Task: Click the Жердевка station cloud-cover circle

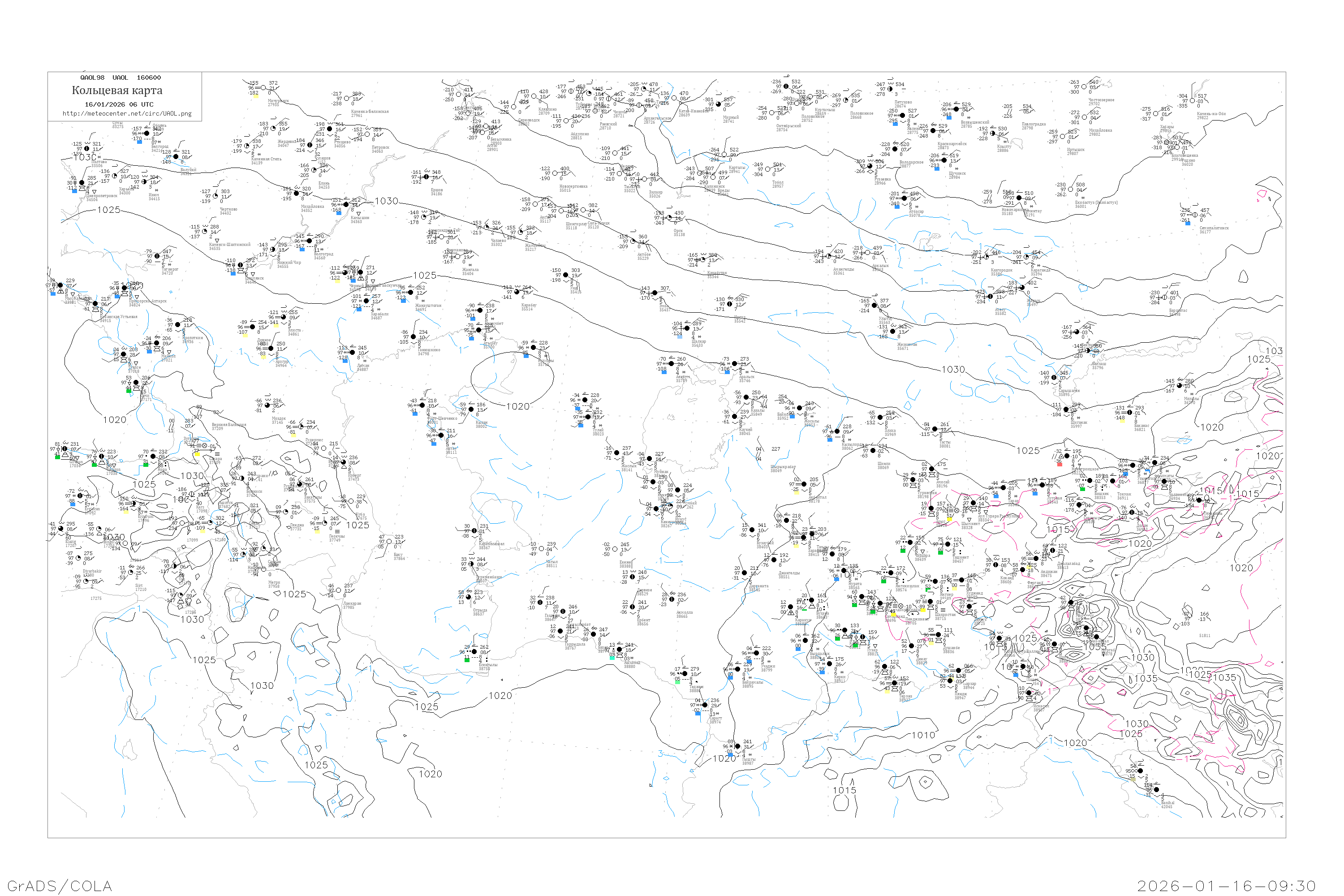Action: pos(273,129)
